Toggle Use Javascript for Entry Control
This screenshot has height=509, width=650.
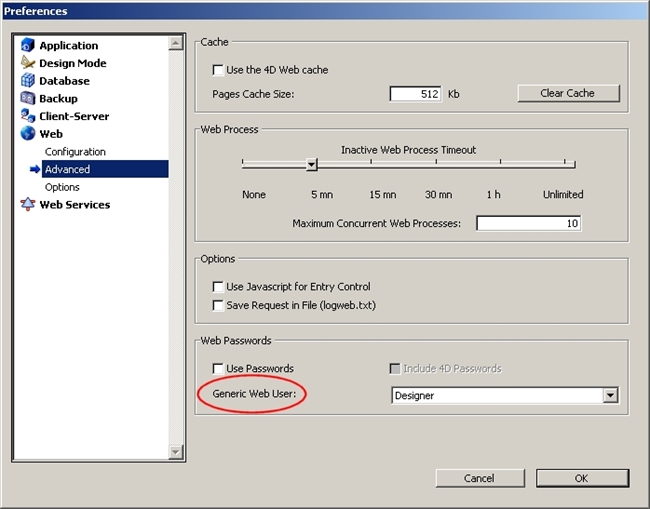coord(219,287)
